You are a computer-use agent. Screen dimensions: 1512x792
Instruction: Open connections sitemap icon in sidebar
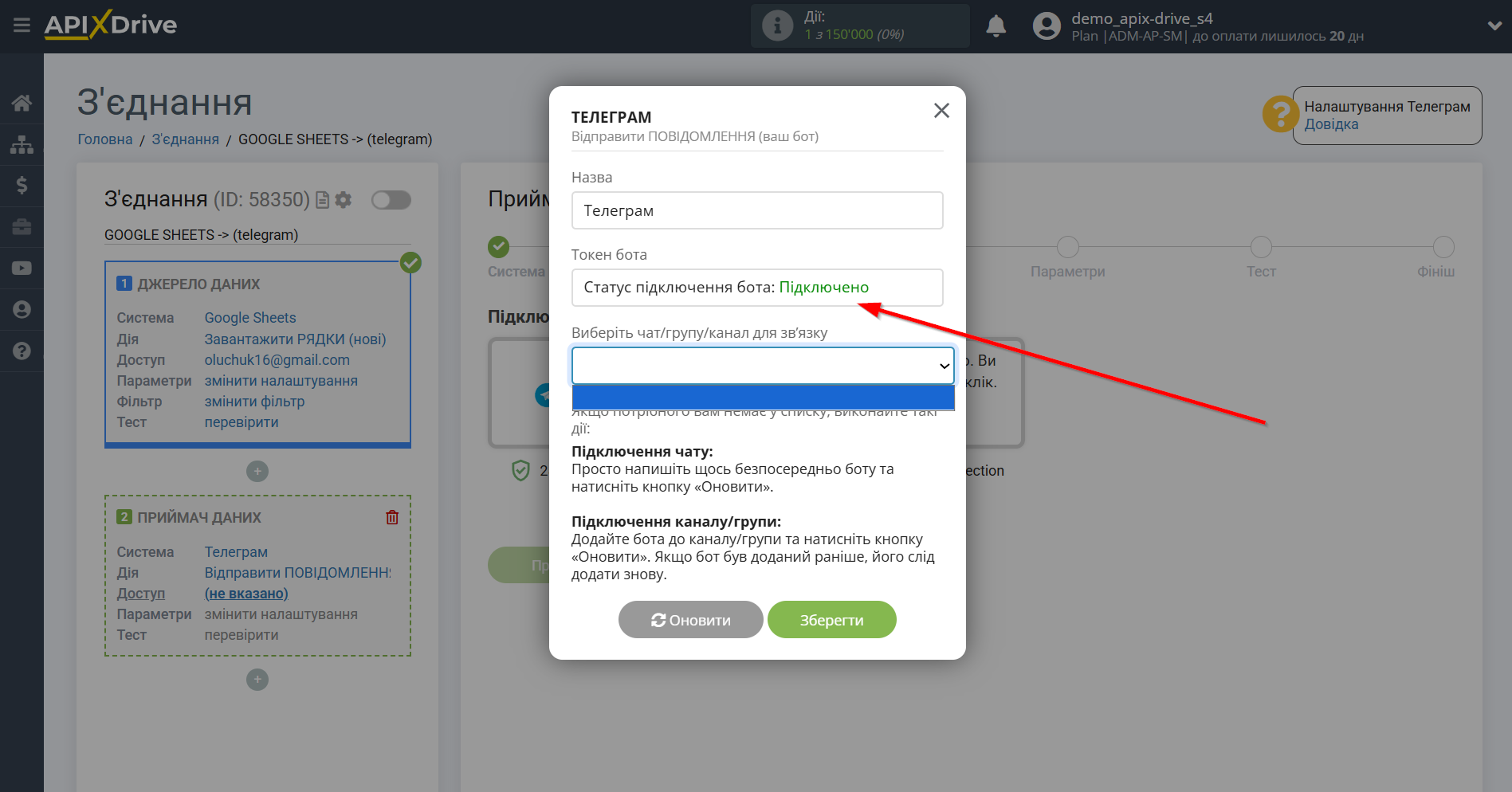pos(22,144)
